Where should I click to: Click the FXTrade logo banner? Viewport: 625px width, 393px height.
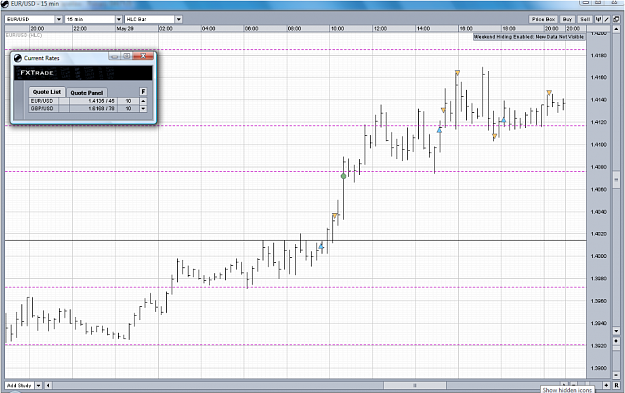83,73
